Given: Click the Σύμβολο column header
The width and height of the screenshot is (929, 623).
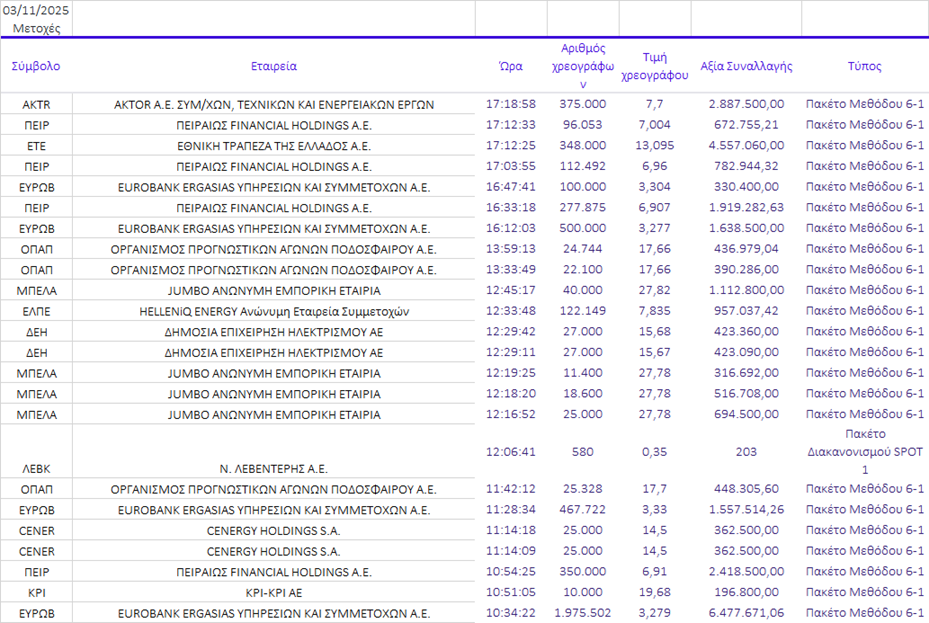Looking at the screenshot, I should (36, 66).
